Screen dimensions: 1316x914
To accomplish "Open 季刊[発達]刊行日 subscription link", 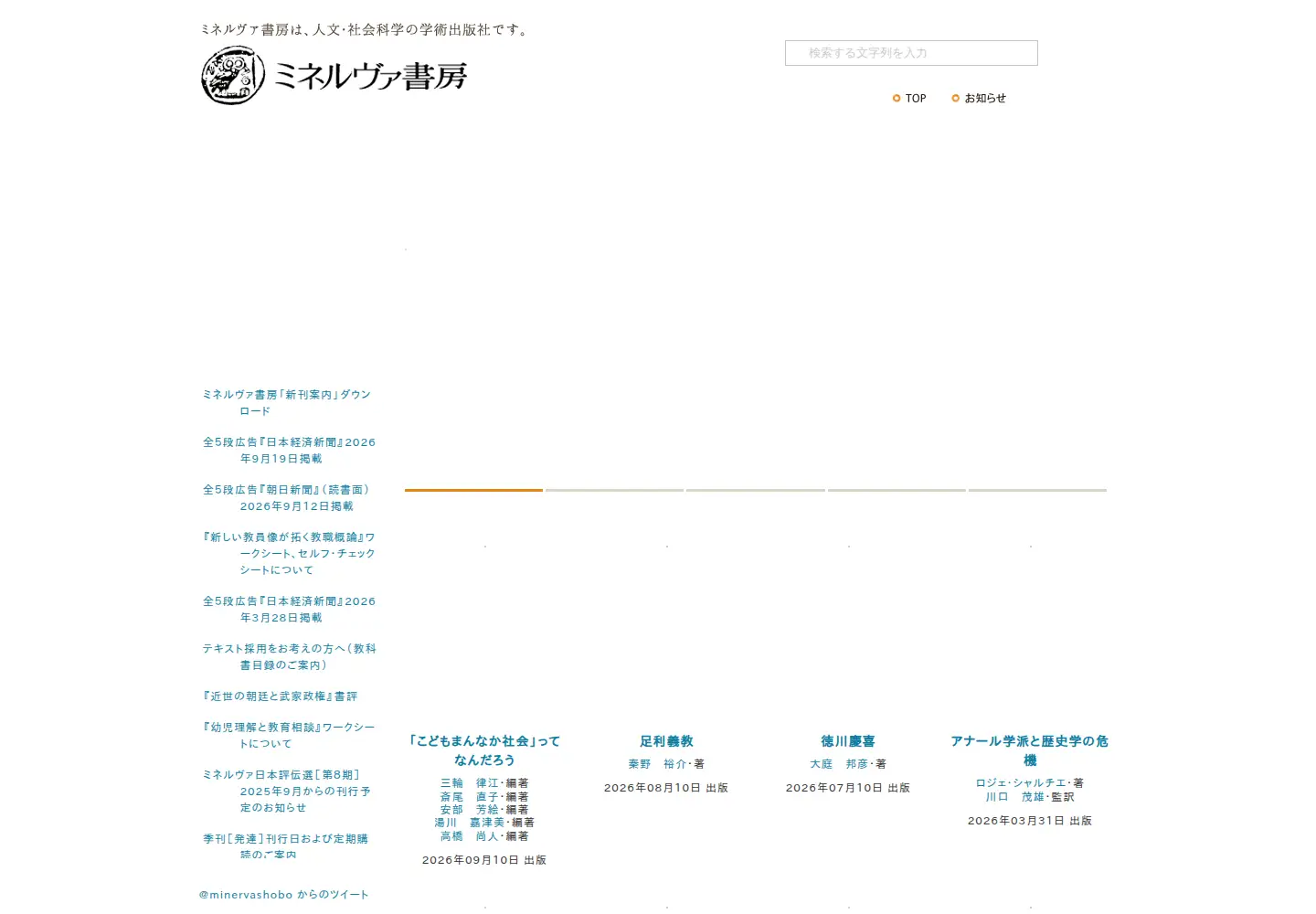I will [x=285, y=846].
